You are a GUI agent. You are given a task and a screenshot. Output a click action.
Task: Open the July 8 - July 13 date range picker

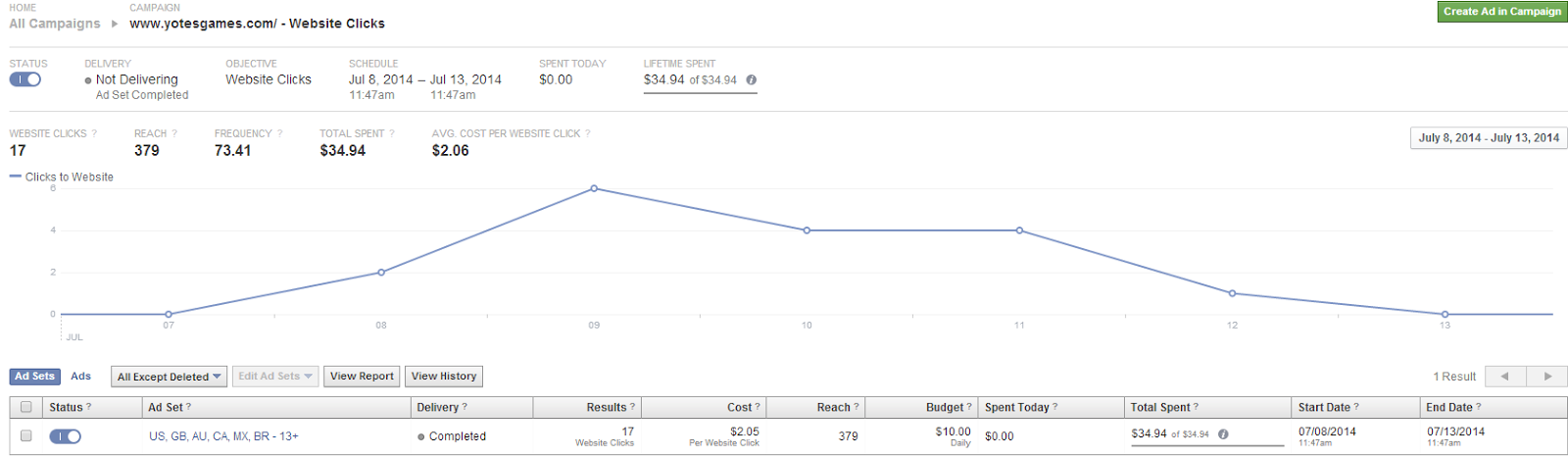tap(1488, 138)
